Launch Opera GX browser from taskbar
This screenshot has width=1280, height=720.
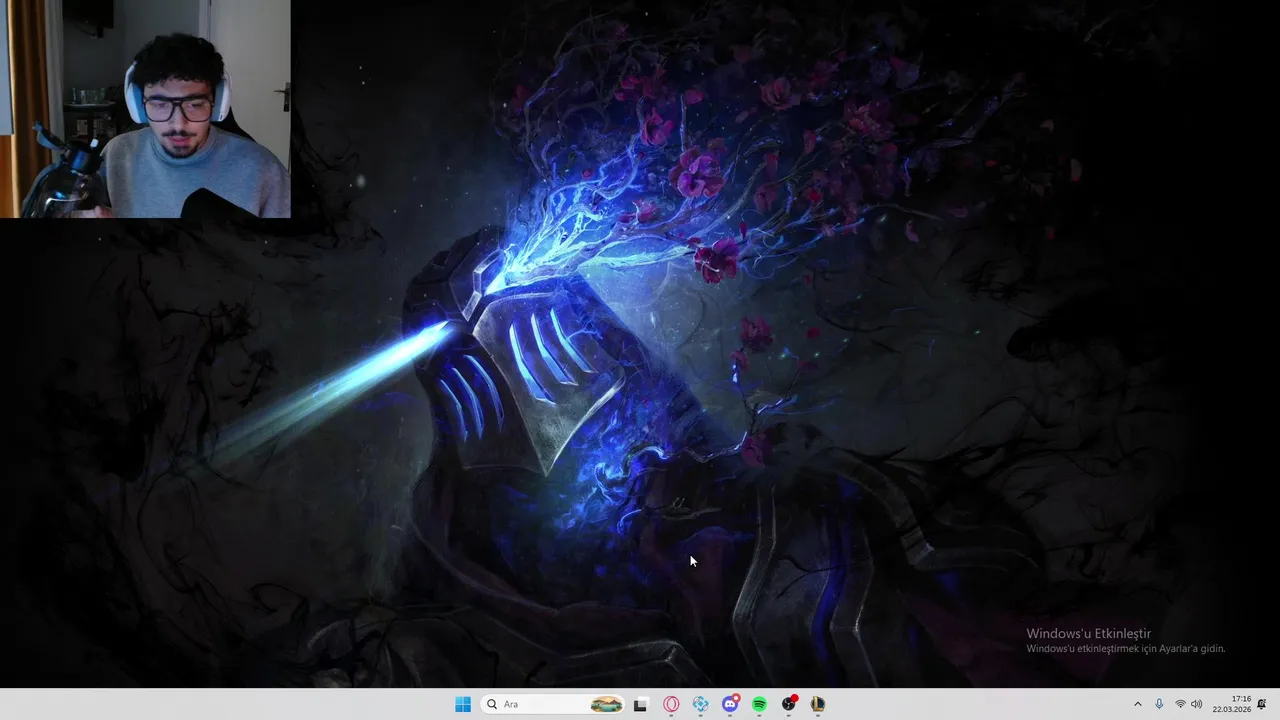coord(671,704)
